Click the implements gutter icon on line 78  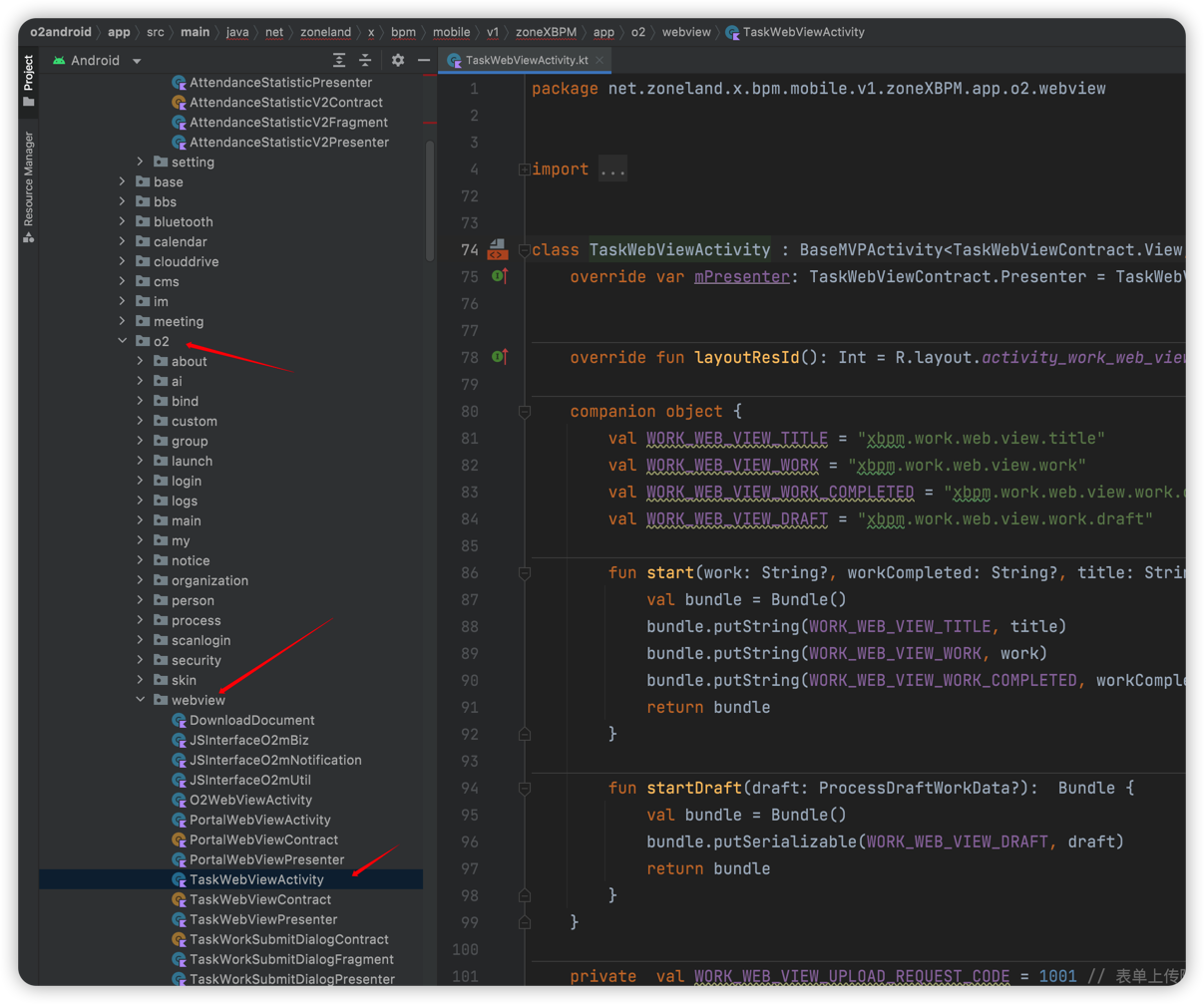click(499, 357)
